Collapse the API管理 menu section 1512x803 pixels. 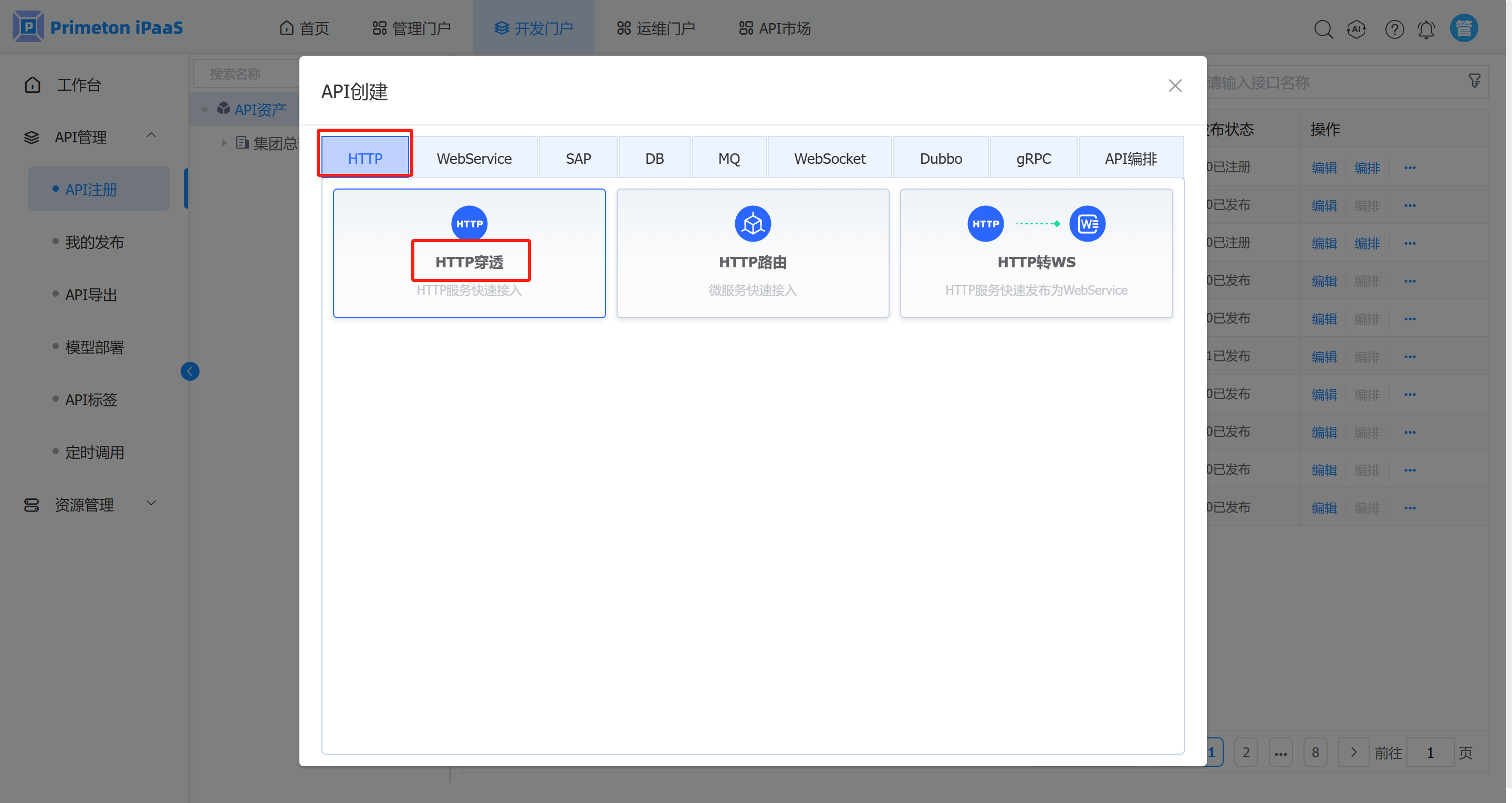(x=151, y=135)
